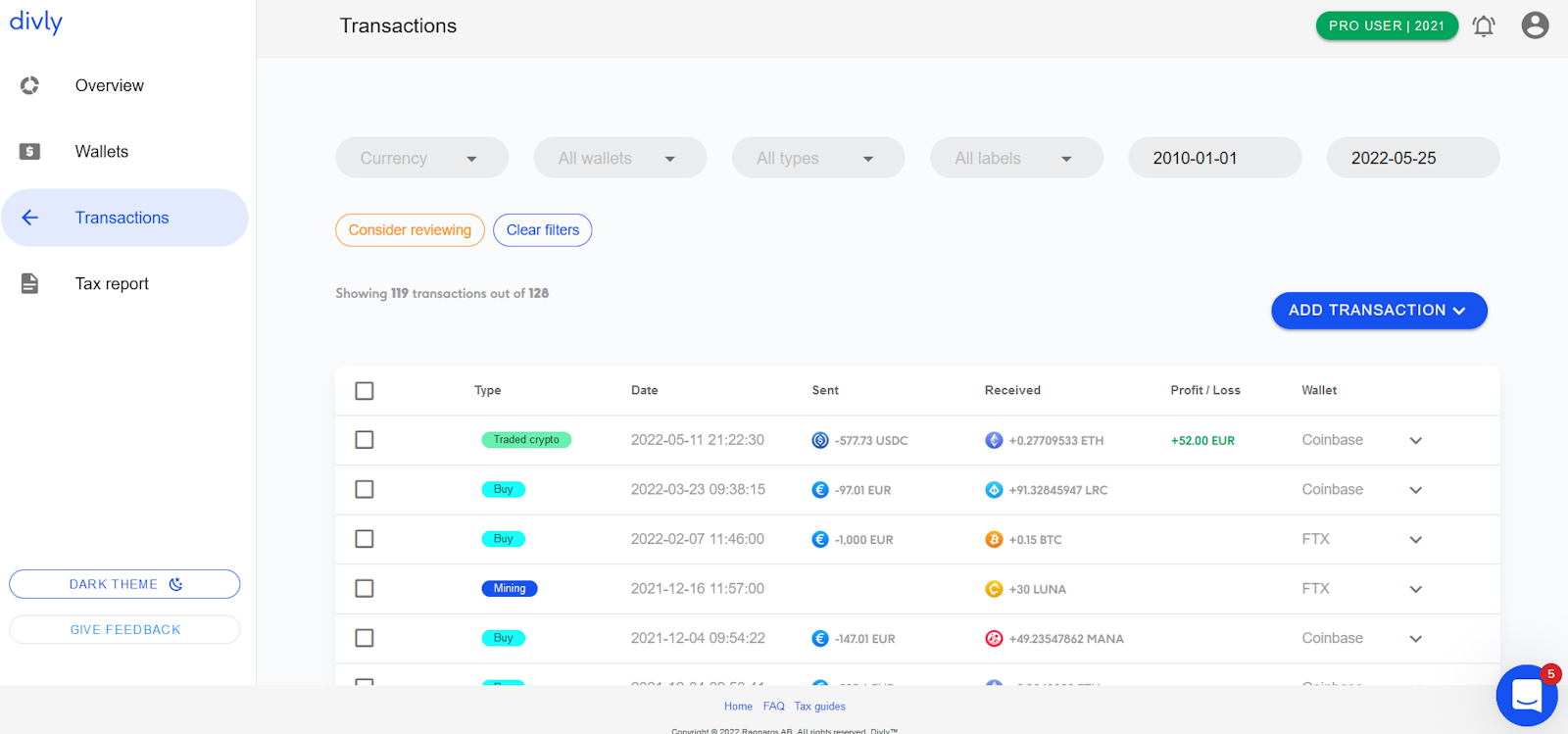Select the Mining transaction row checkbox
The width and height of the screenshot is (1568, 734).
coord(365,588)
